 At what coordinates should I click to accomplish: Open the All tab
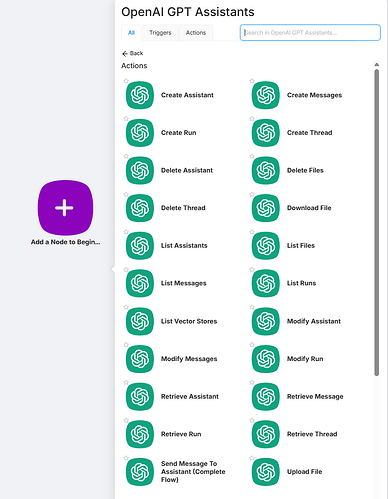click(x=131, y=33)
